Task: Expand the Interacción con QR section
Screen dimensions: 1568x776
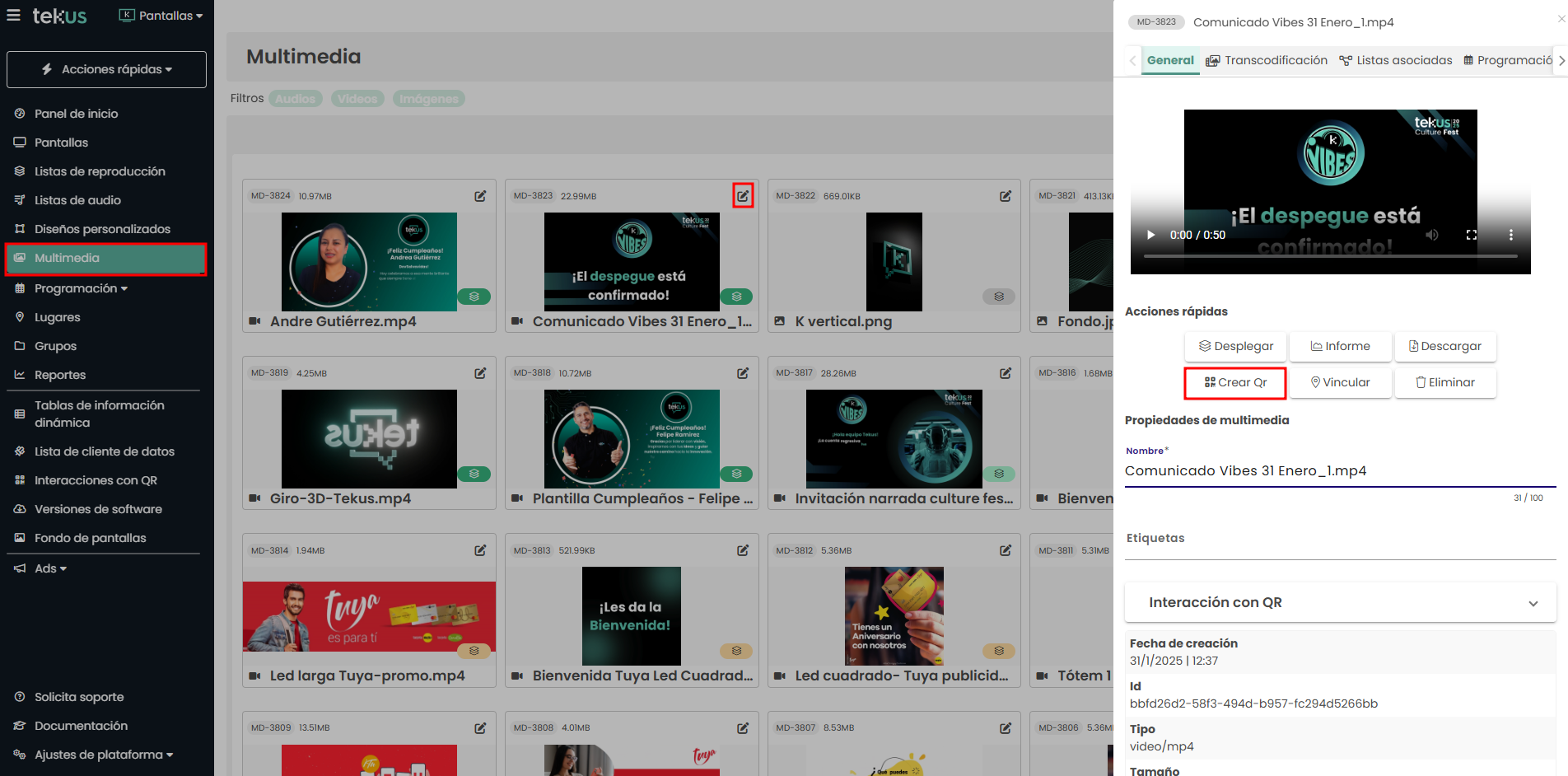Action: tap(1340, 602)
